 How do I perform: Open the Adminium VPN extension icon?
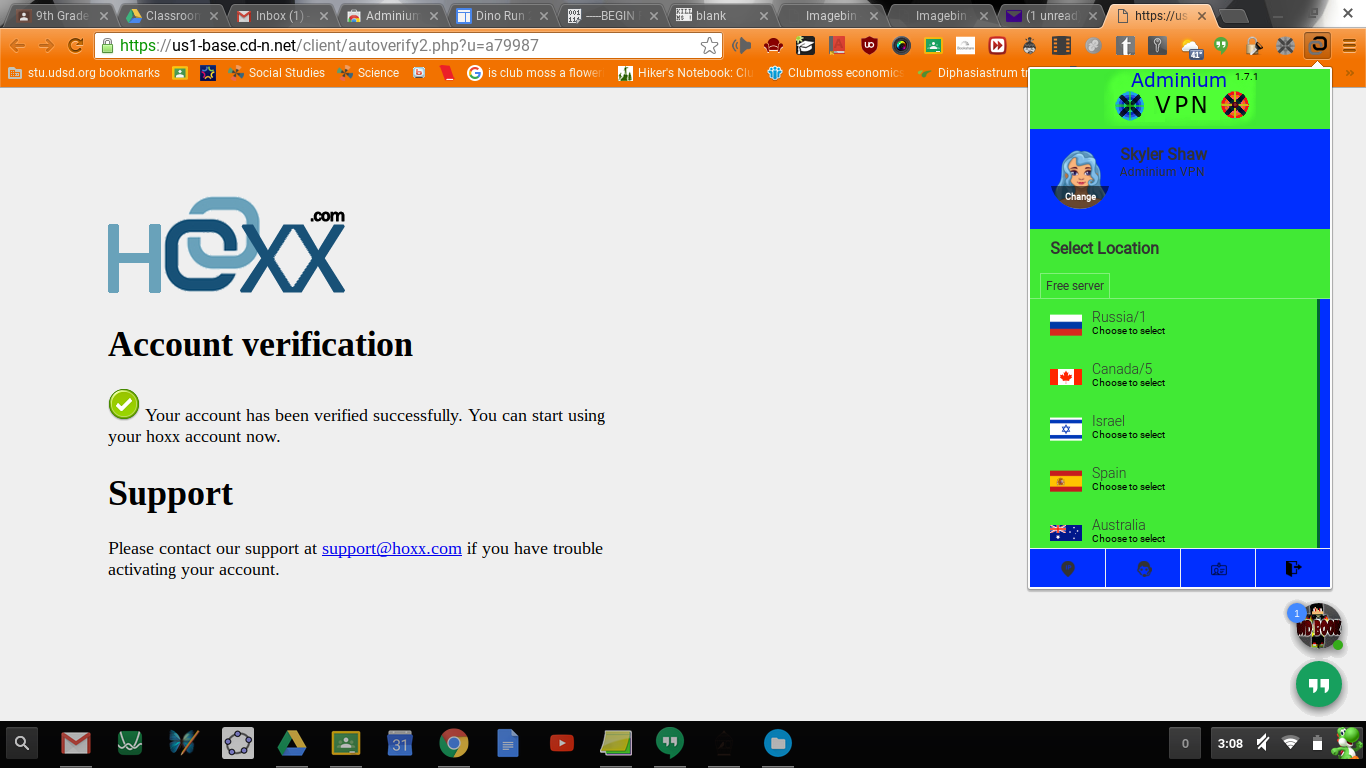(1319, 46)
